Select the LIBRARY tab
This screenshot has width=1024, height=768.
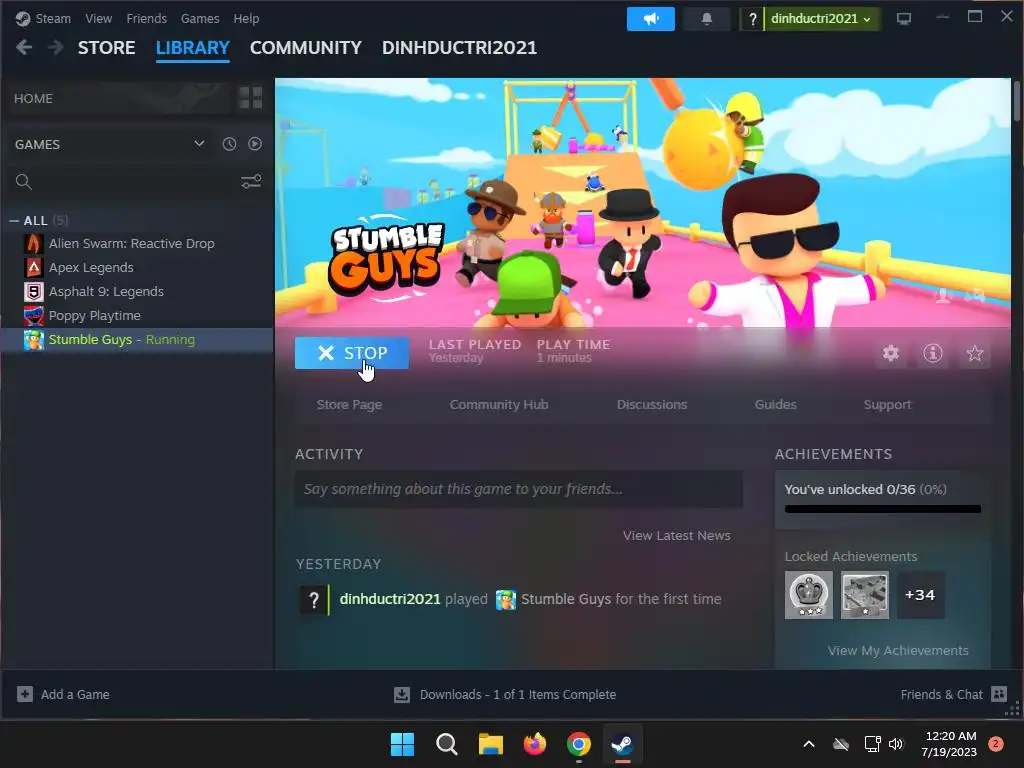[193, 48]
